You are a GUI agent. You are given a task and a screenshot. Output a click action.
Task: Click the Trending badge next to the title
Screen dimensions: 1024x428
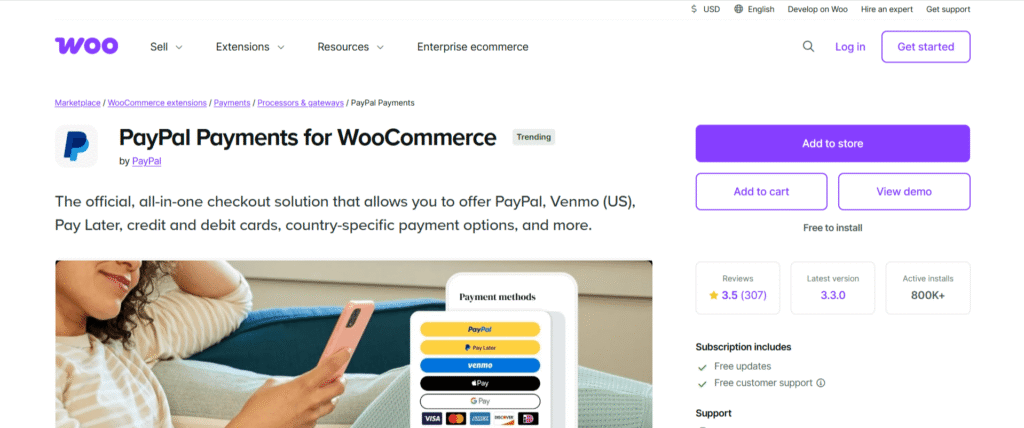[x=534, y=137]
